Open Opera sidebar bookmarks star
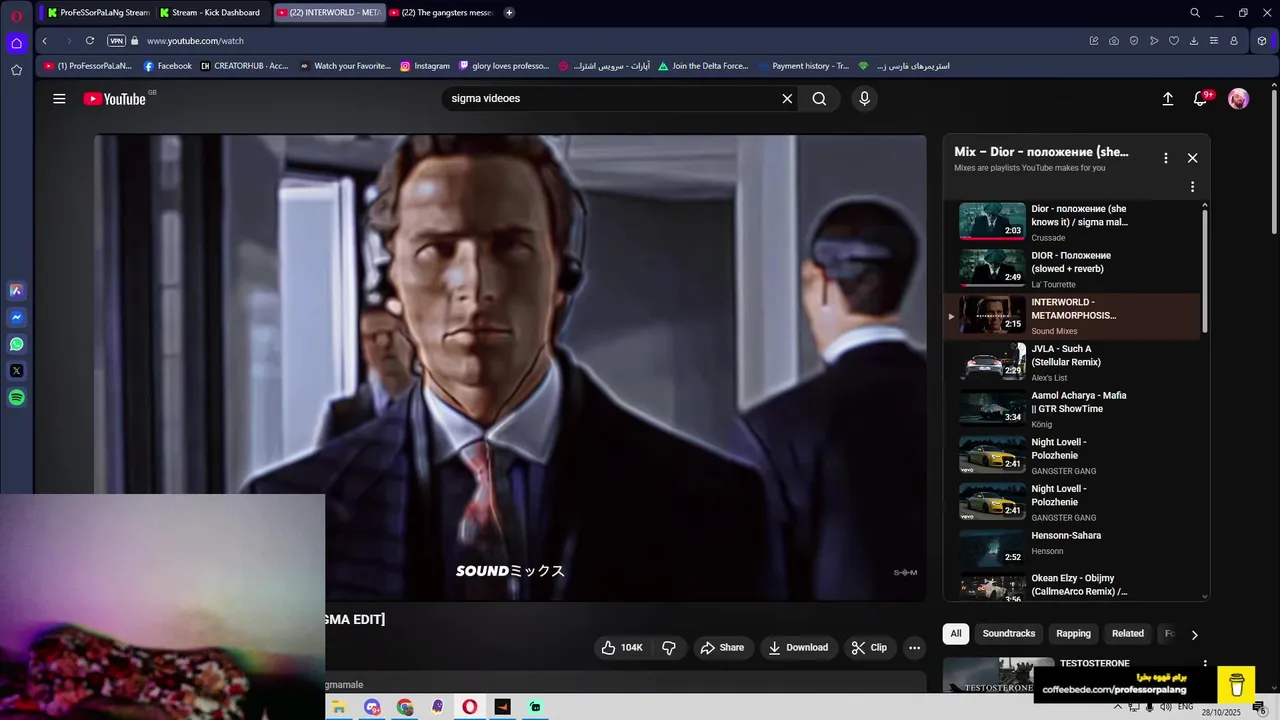The image size is (1280, 720). (x=16, y=70)
